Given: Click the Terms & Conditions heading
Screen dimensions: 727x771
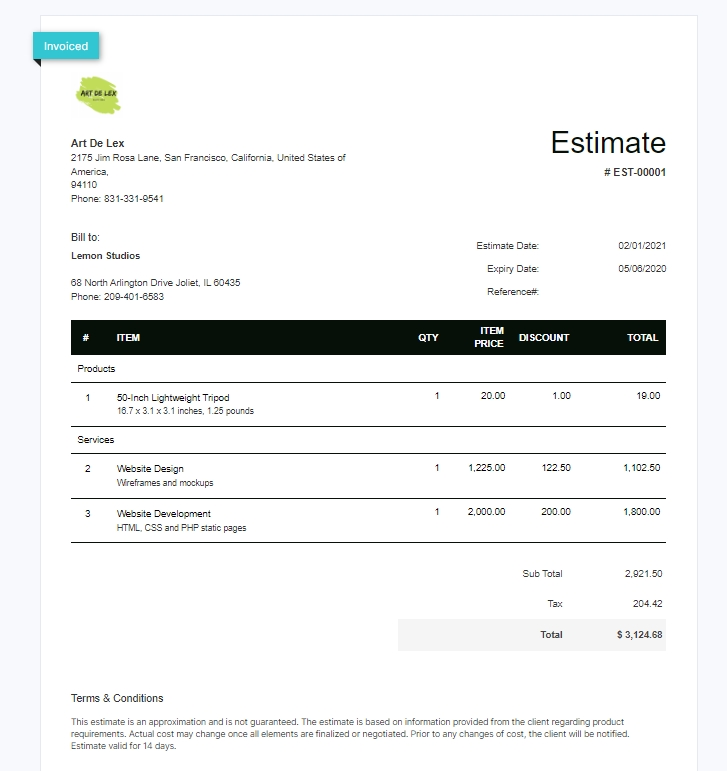Looking at the screenshot, I should [117, 698].
